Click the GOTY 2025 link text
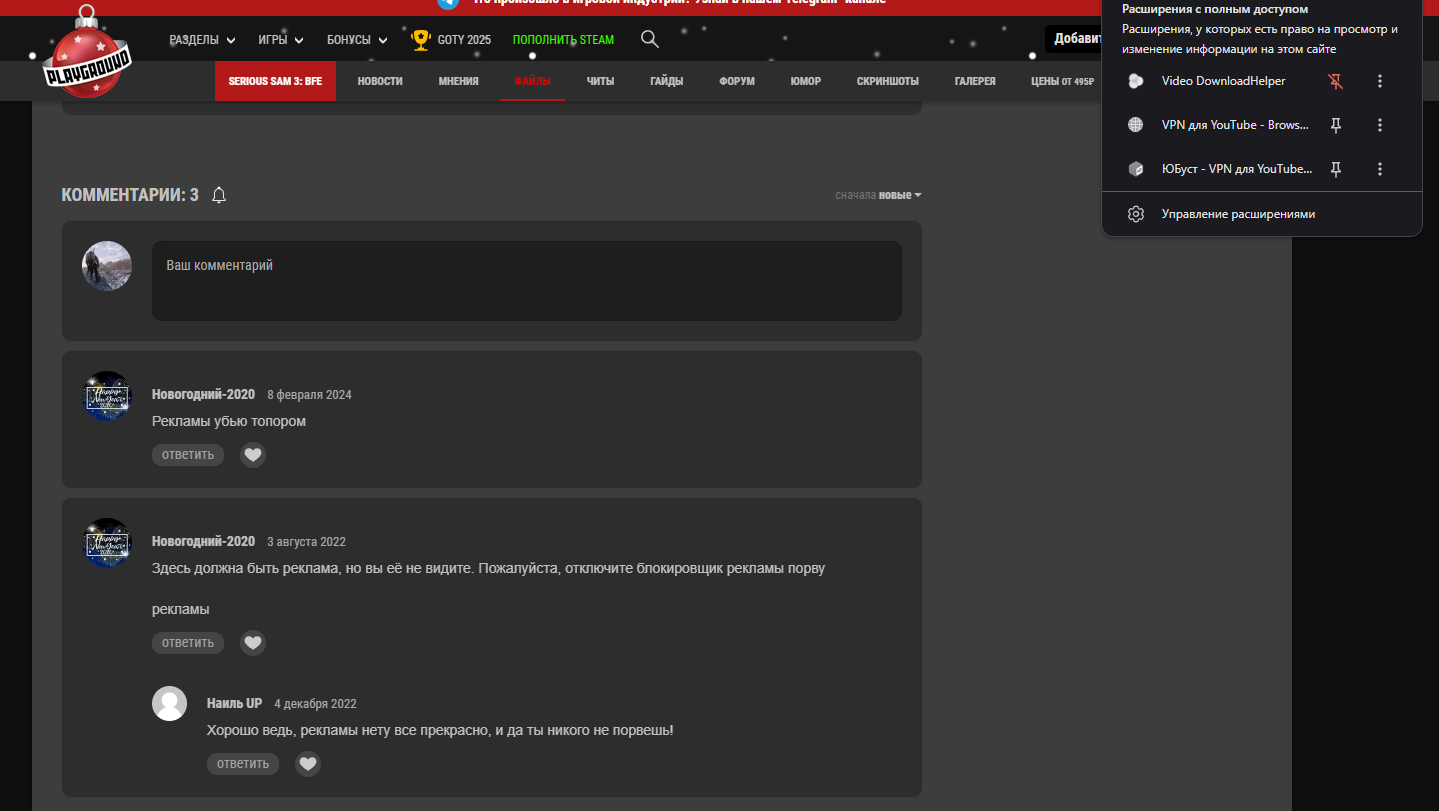The width and height of the screenshot is (1439, 811). 464,40
